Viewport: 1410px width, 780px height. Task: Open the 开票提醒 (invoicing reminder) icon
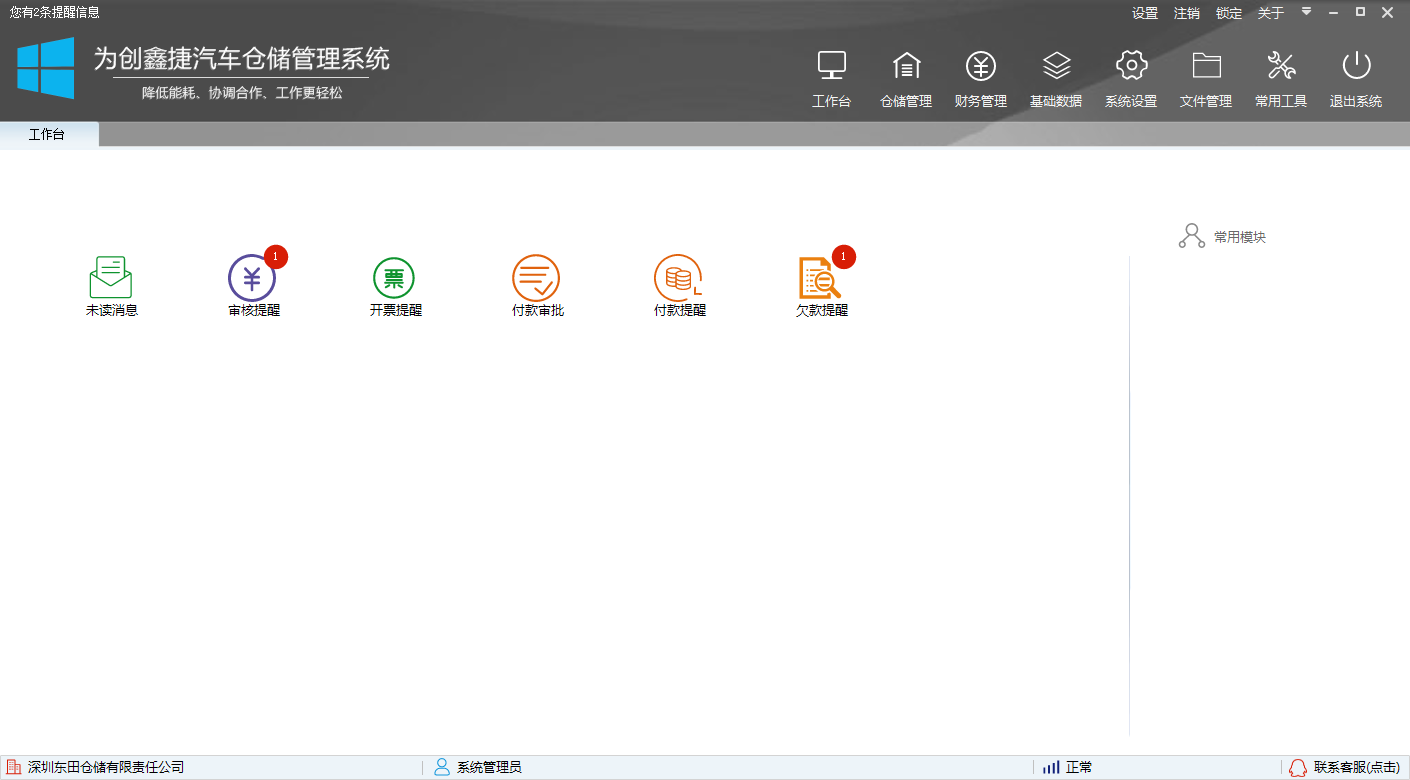coord(395,285)
